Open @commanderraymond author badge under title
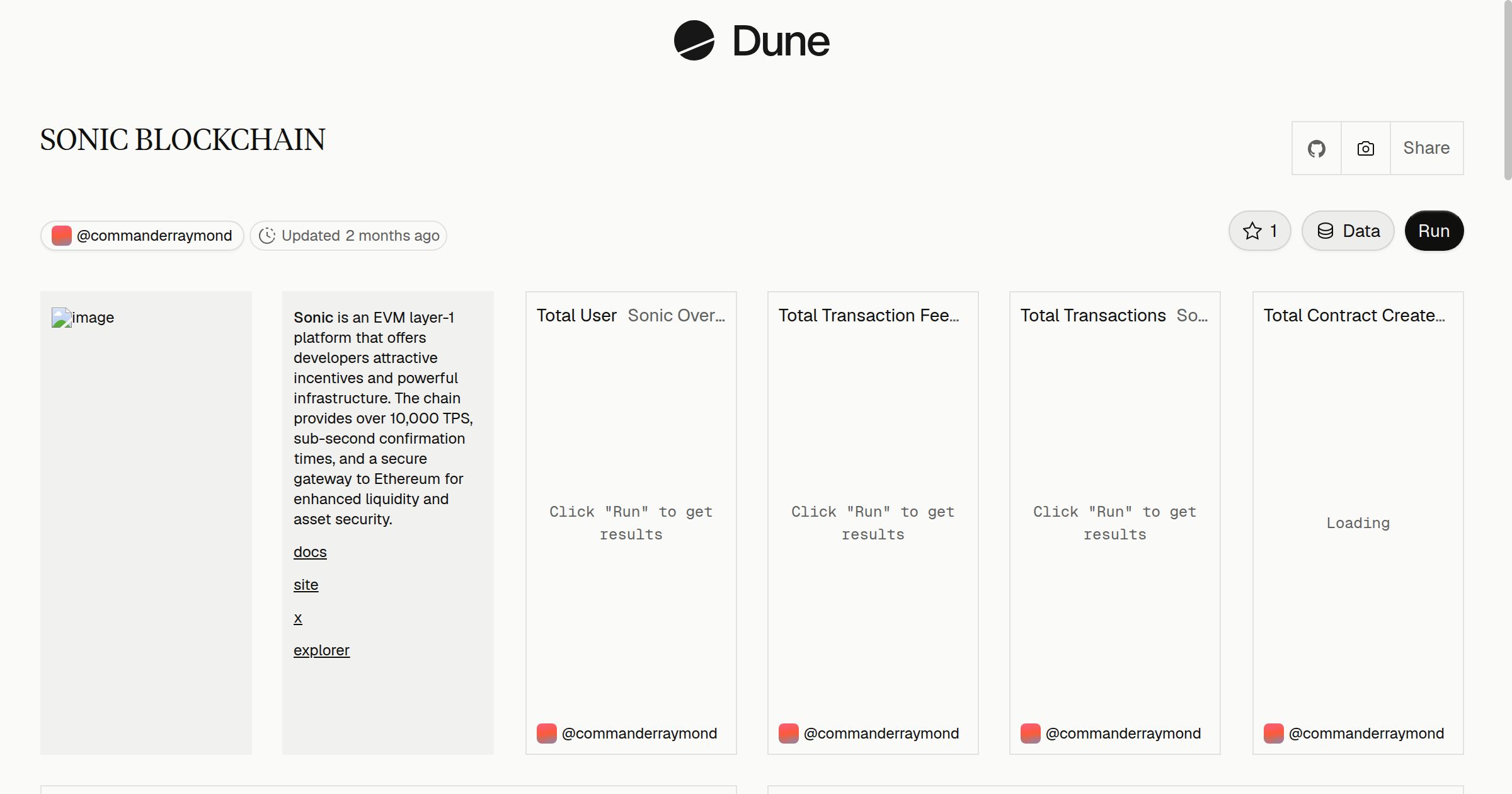 tap(142, 236)
